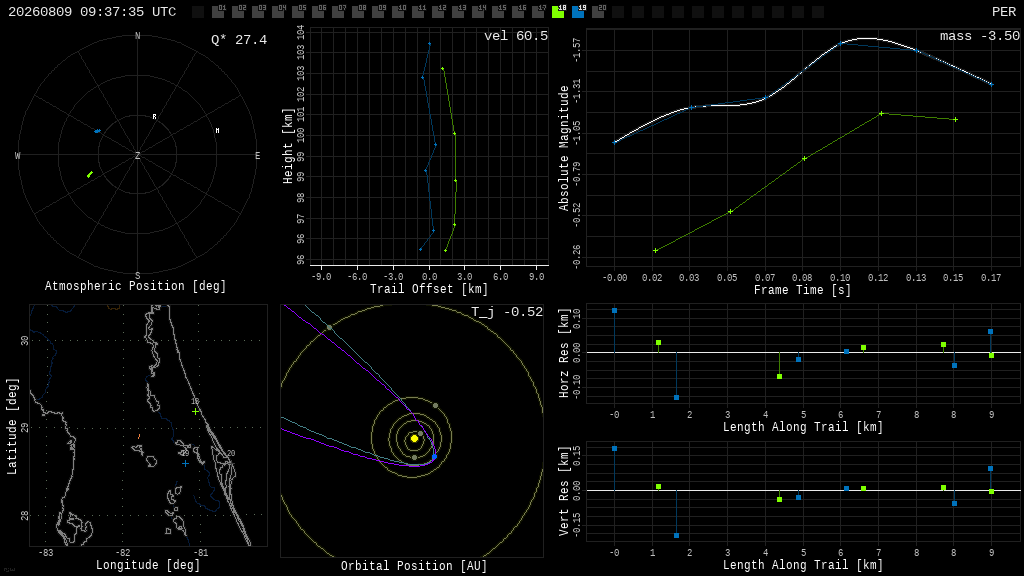
Task: Click the green meteor track on polar plot
Action: pos(90,174)
